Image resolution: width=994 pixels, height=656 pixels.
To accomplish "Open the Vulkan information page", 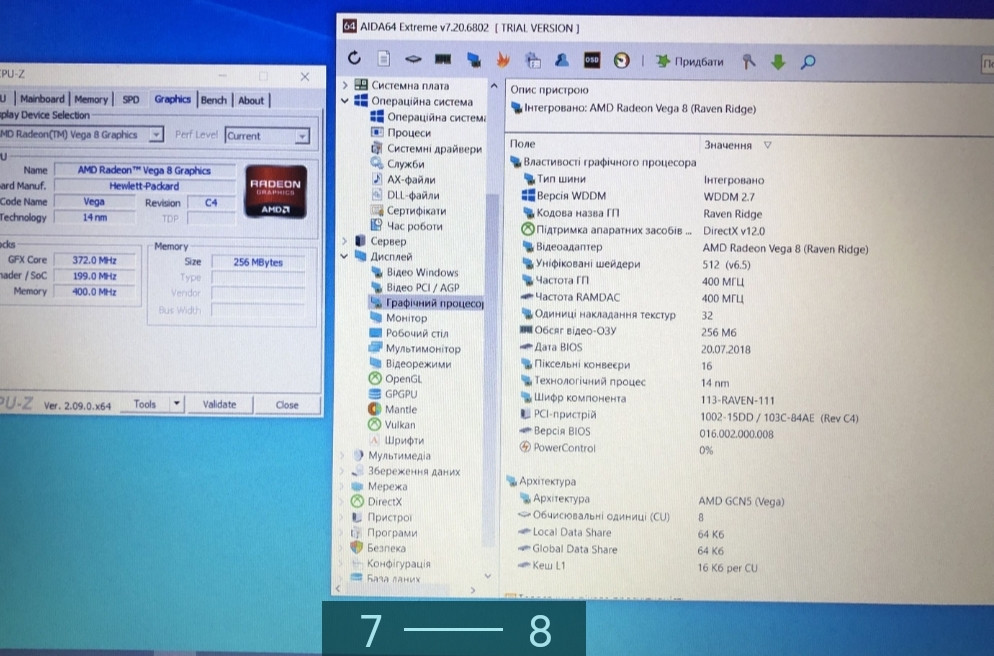I will click(398, 424).
